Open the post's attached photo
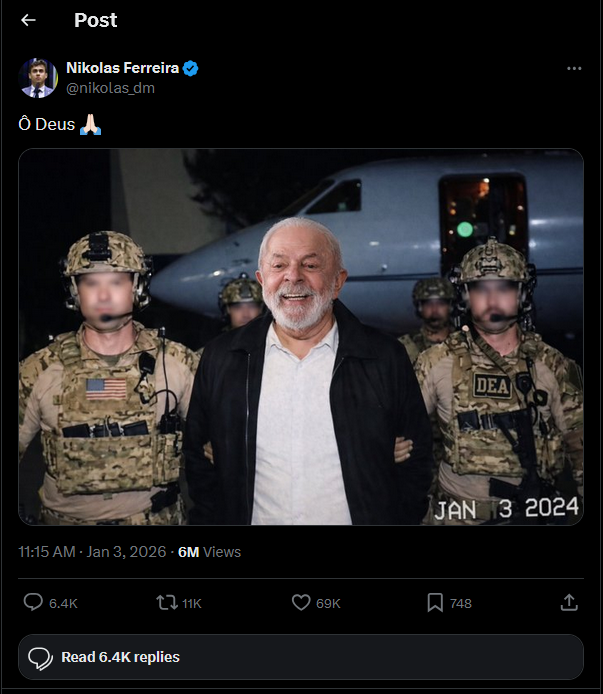The image size is (603, 694). click(300, 337)
